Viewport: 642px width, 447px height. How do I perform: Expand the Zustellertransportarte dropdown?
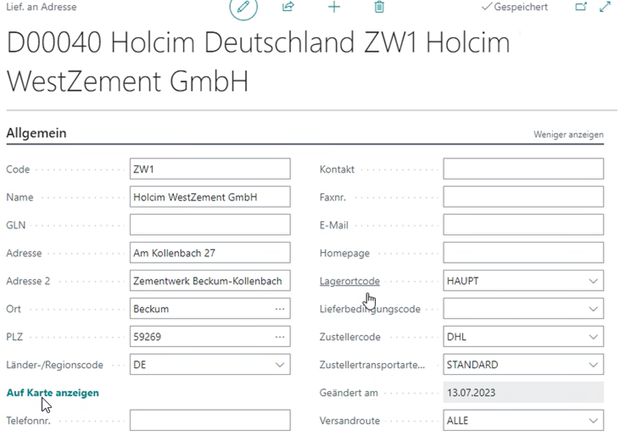[593, 365]
